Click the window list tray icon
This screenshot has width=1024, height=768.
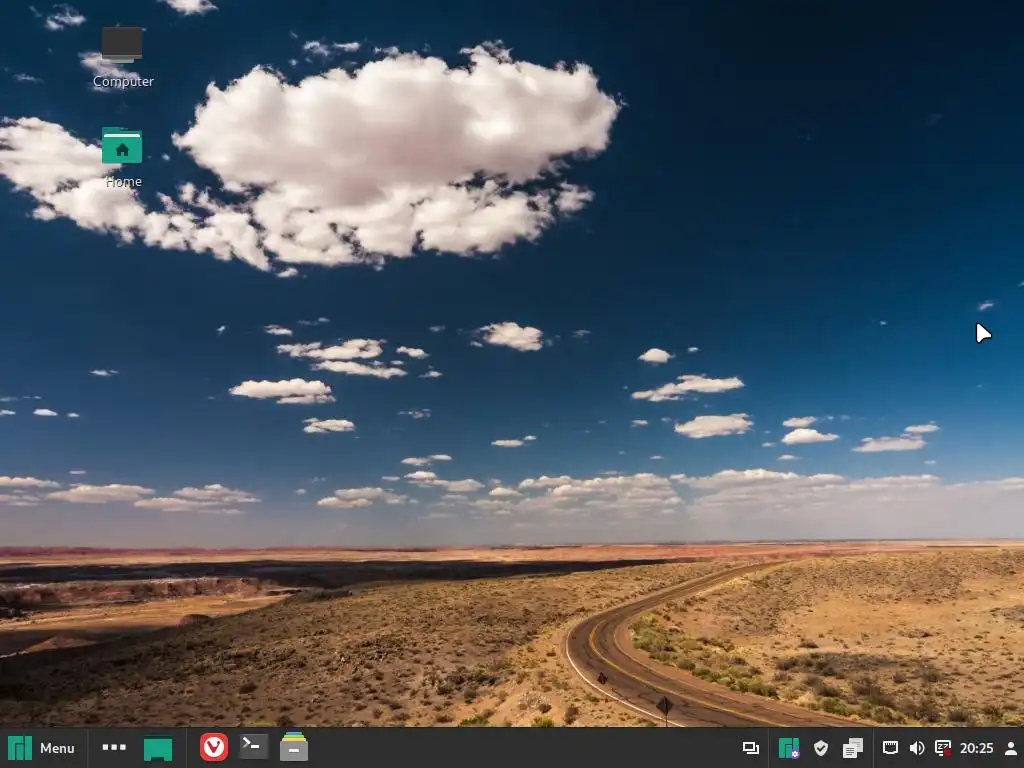(x=750, y=748)
